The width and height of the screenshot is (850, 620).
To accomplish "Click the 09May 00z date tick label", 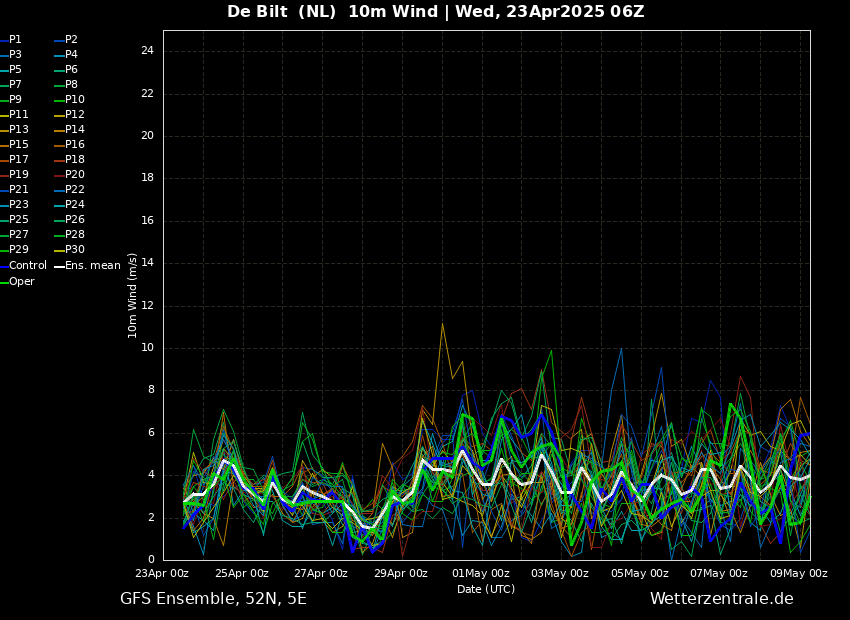I will (798, 574).
